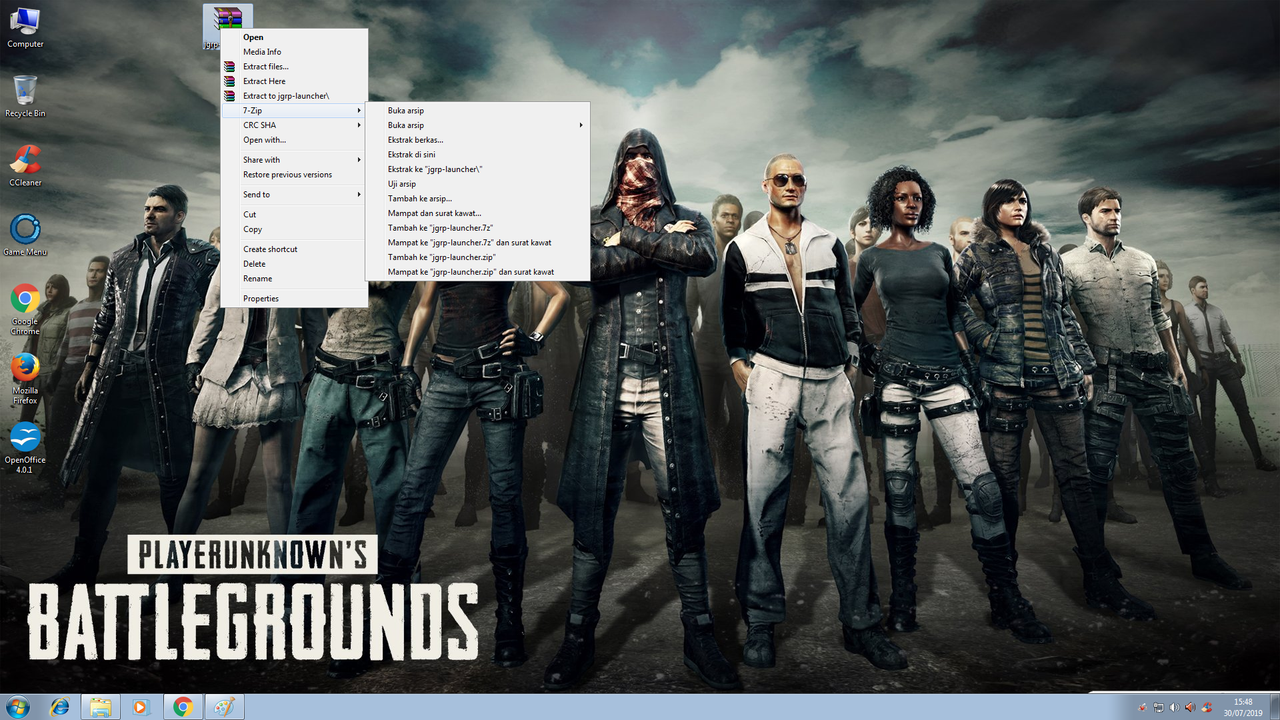Open the white speaker volume tray icon
Image resolution: width=1280 pixels, height=720 pixels.
coord(1174,708)
